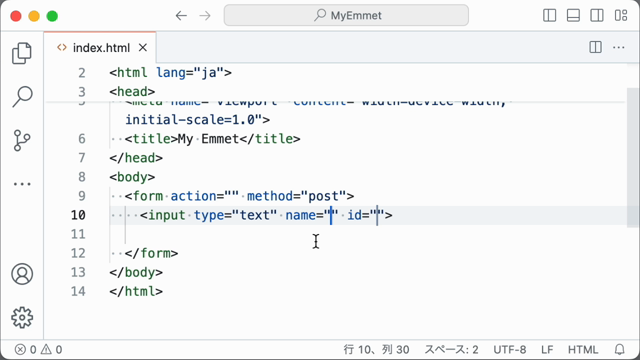
Task: Open the Customize Layout menu
Action: [x=621, y=16]
